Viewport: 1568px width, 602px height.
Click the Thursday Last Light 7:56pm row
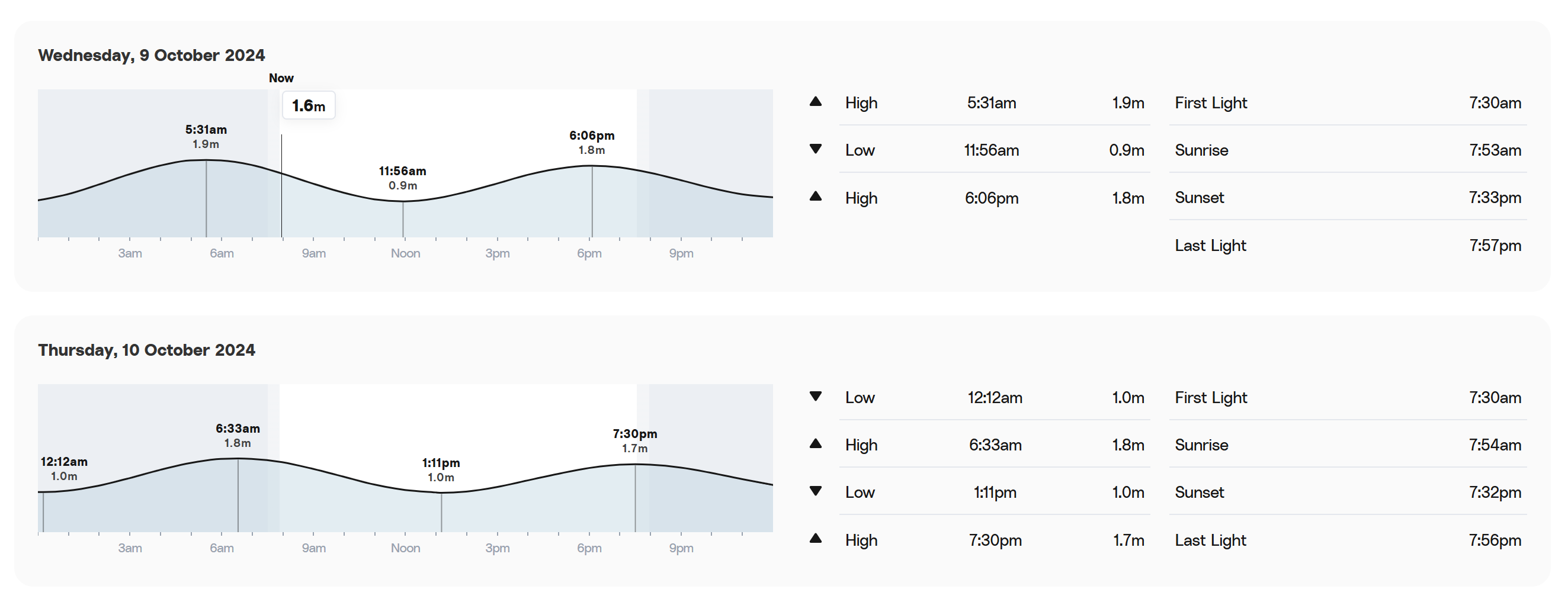pyautogui.click(x=1348, y=540)
